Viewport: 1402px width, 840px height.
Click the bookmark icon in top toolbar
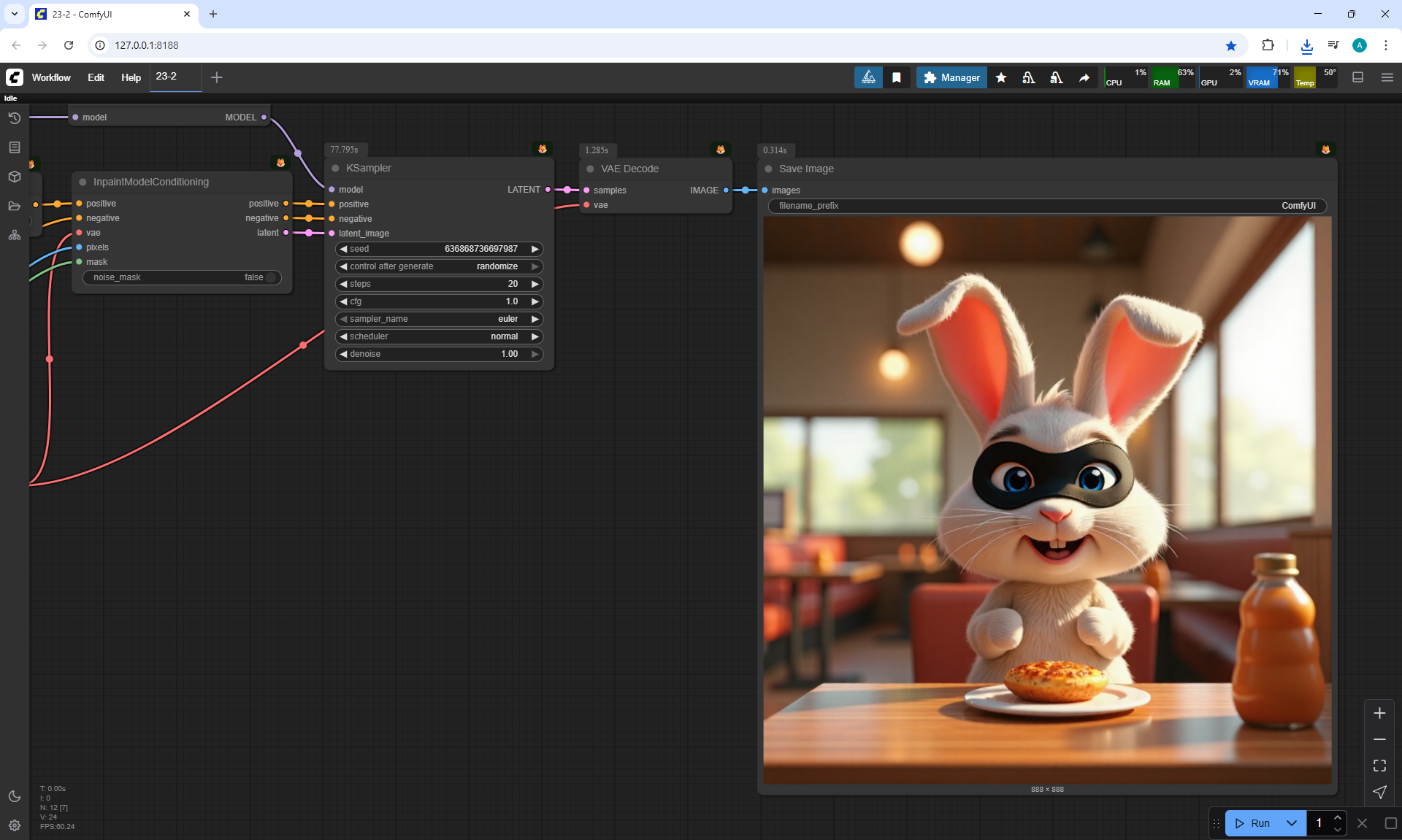pyautogui.click(x=897, y=77)
